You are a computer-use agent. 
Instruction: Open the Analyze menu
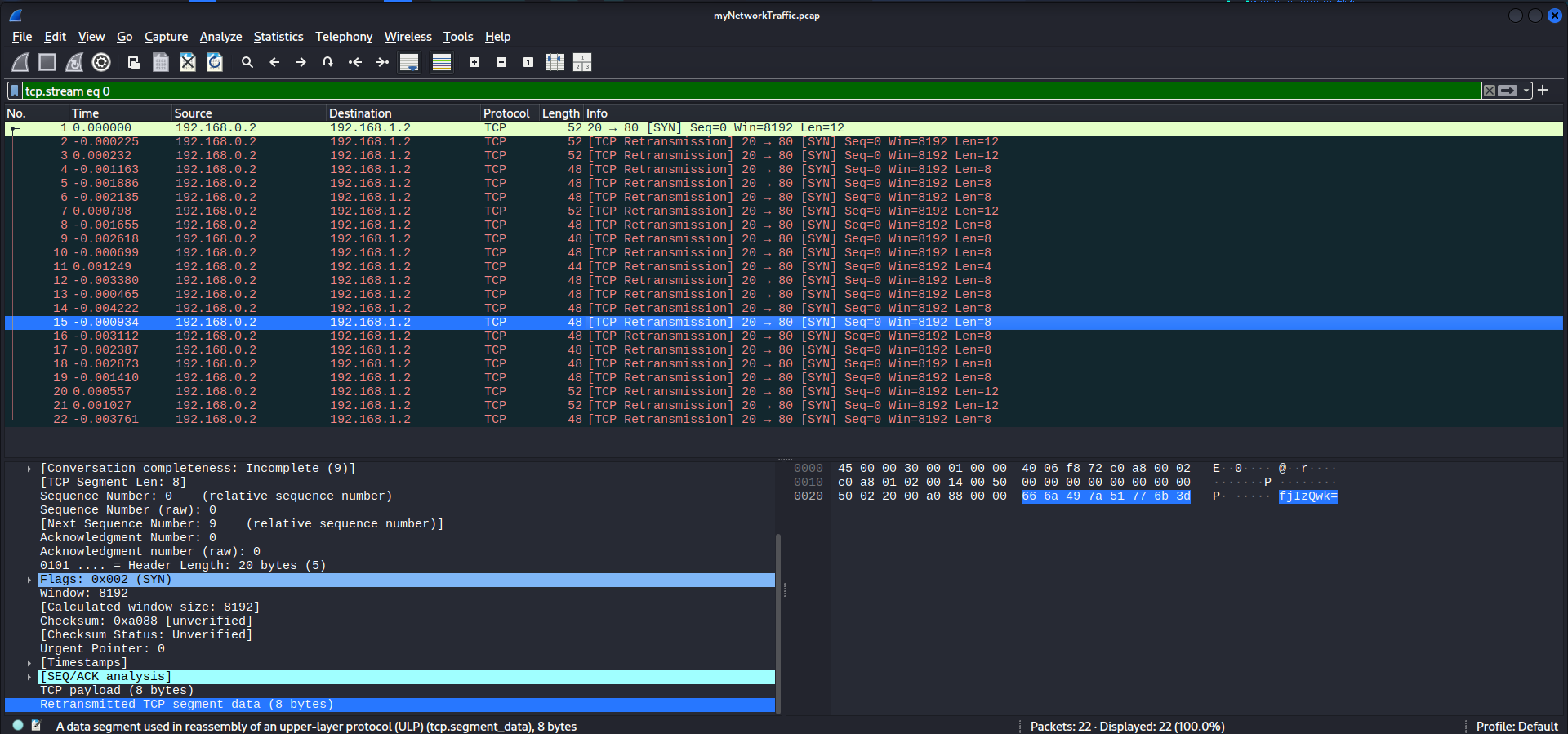coord(220,37)
